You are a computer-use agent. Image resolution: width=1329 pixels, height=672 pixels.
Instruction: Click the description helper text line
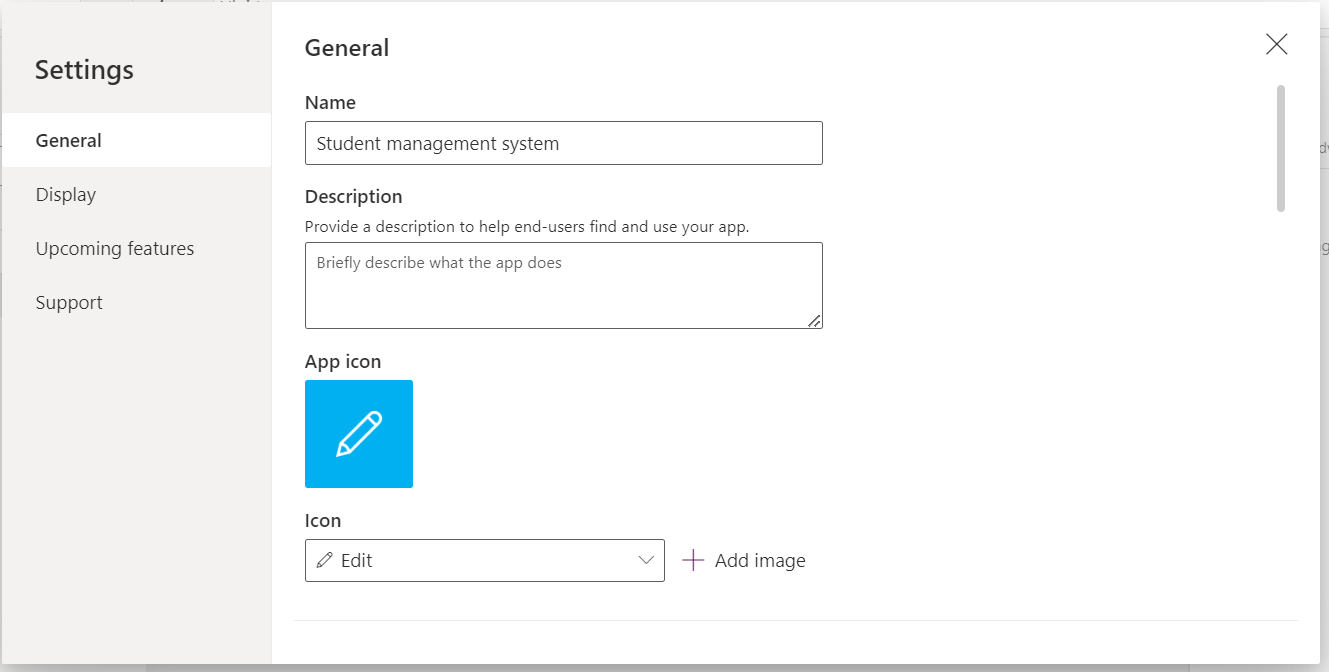tap(527, 226)
